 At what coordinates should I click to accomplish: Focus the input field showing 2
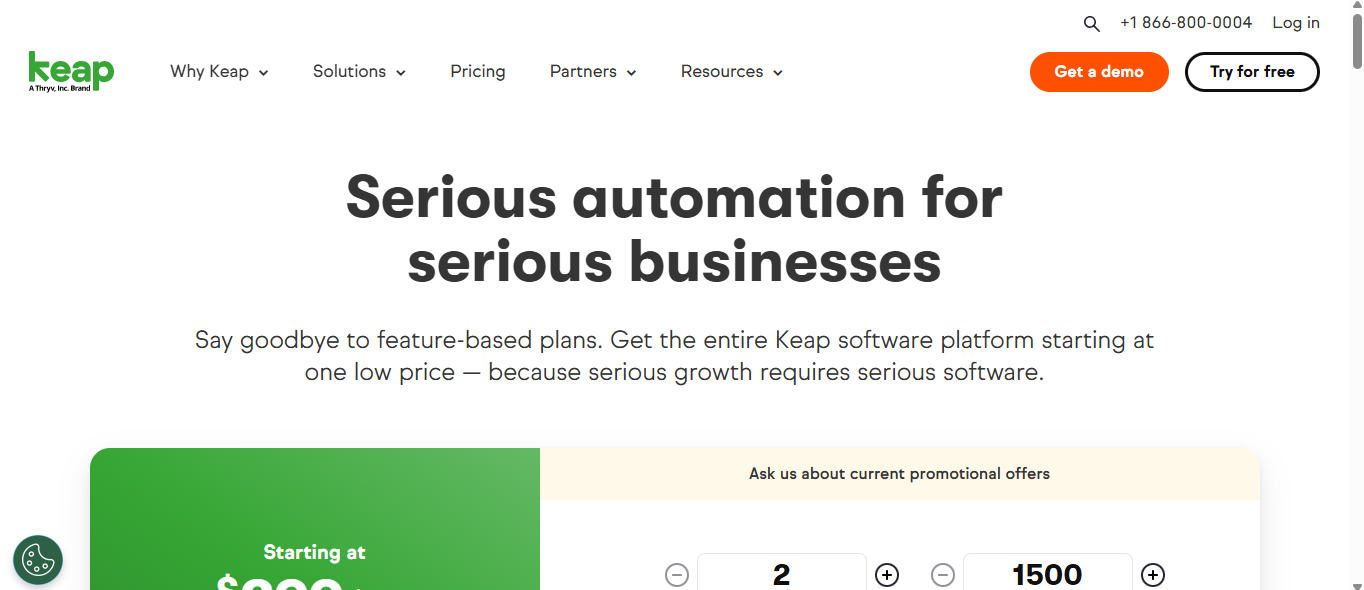point(781,574)
